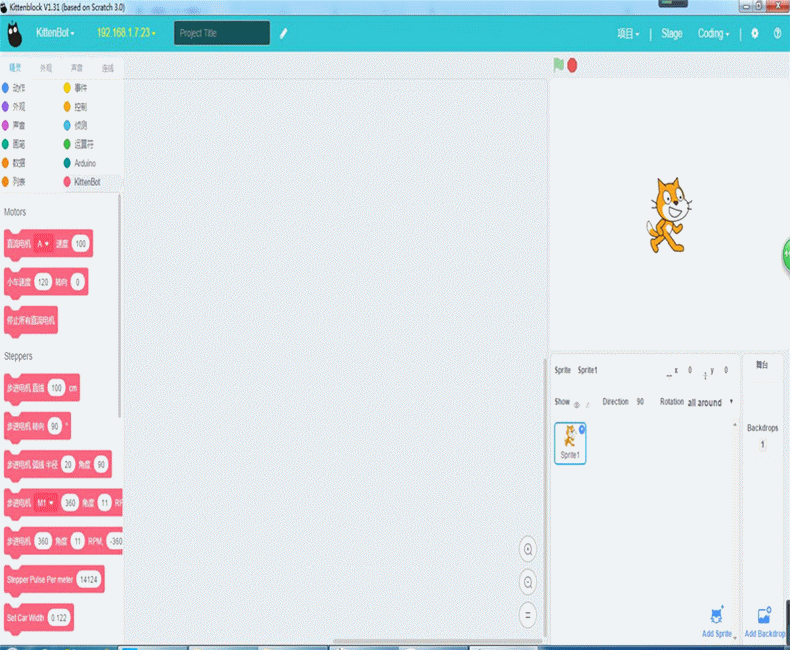Select the orange 数据 data category
790x650 pixels.
[x=14, y=163]
